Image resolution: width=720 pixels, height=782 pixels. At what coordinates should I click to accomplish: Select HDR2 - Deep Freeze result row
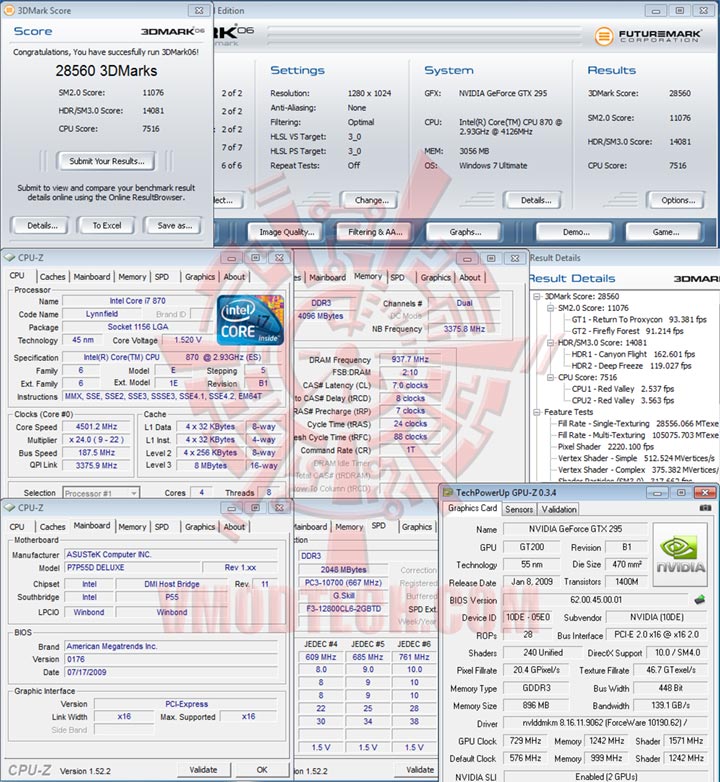coord(631,366)
